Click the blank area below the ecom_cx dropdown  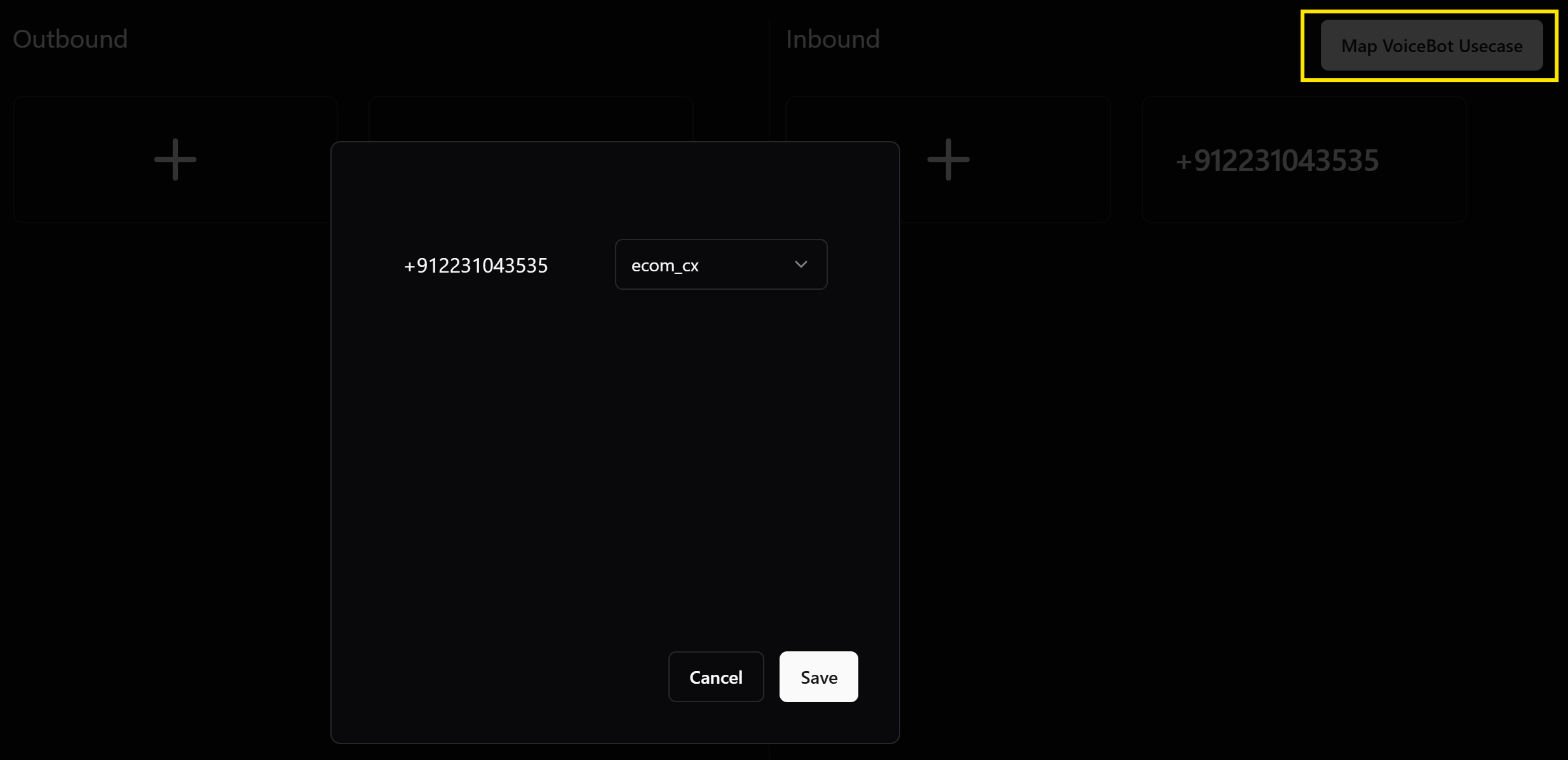(720, 356)
